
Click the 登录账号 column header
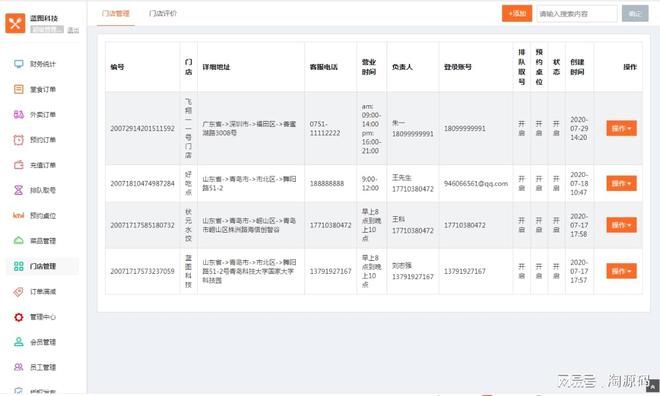pyautogui.click(x=458, y=67)
